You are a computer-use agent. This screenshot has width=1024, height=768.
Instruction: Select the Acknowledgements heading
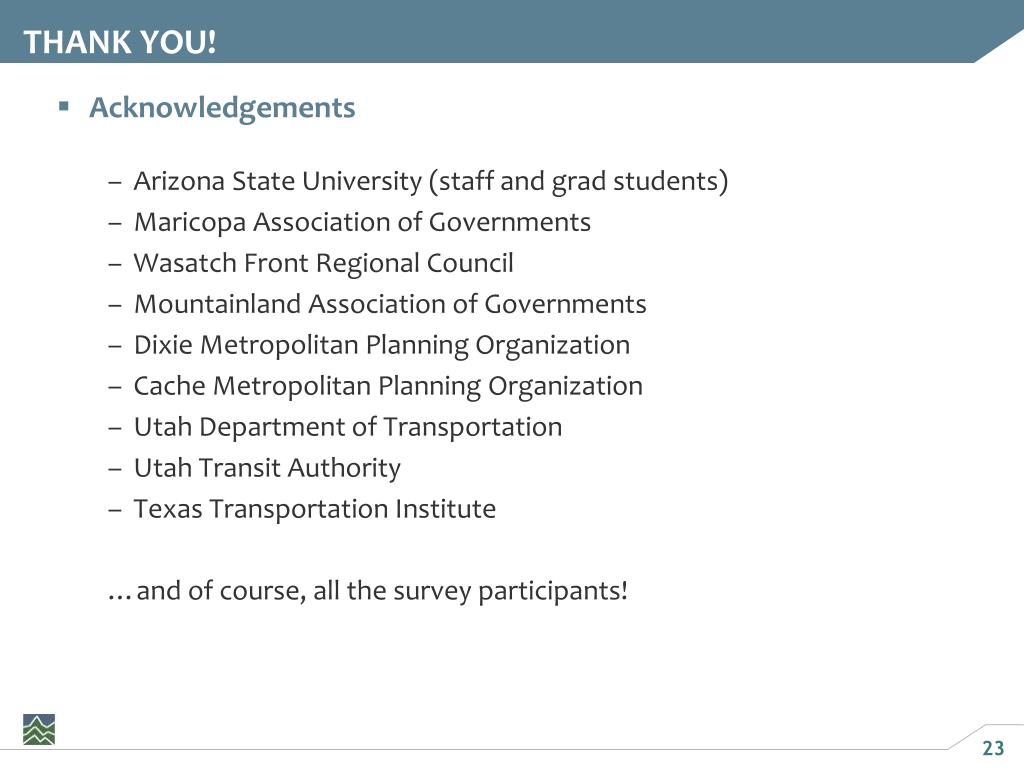(x=222, y=108)
